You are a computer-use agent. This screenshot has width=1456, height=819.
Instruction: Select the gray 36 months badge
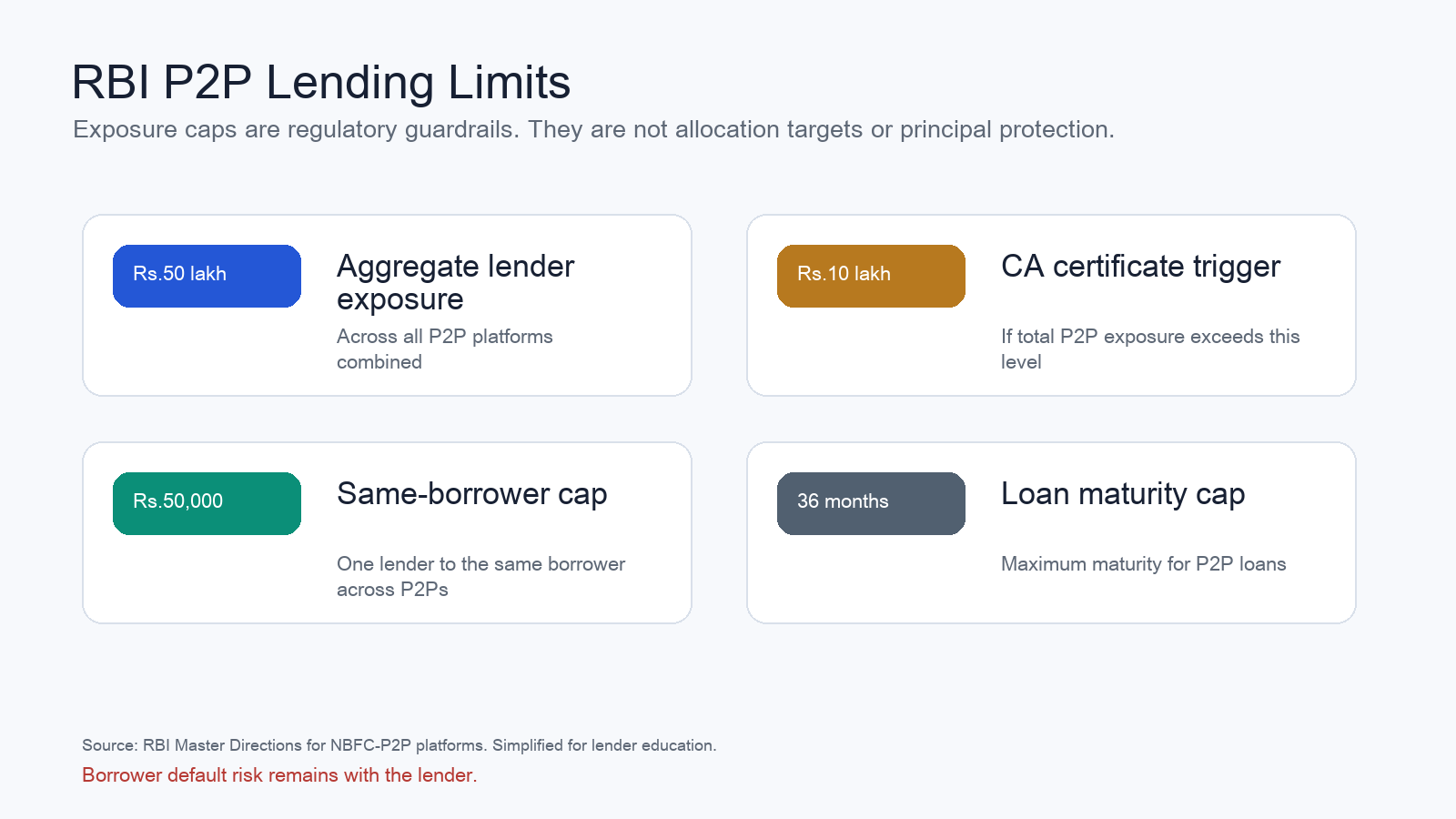tap(871, 503)
